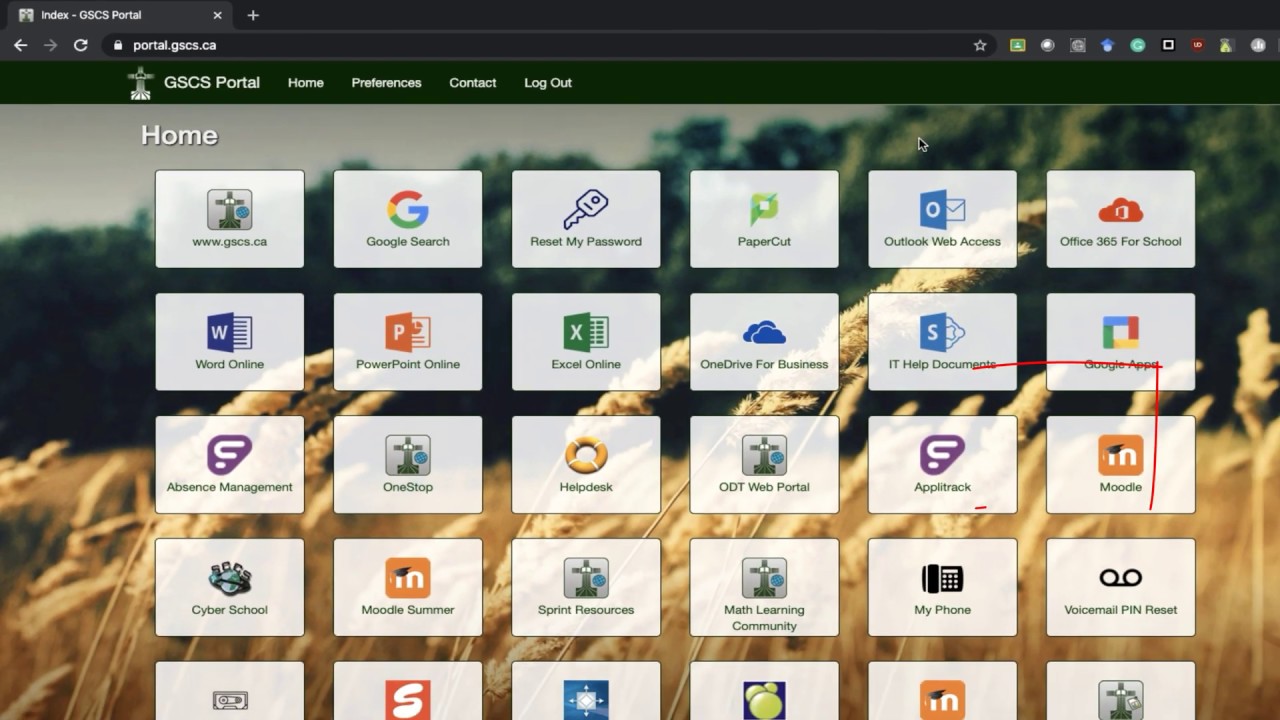Open Voicemail PIN Reset tile
1280x720 pixels.
pyautogui.click(x=1120, y=588)
